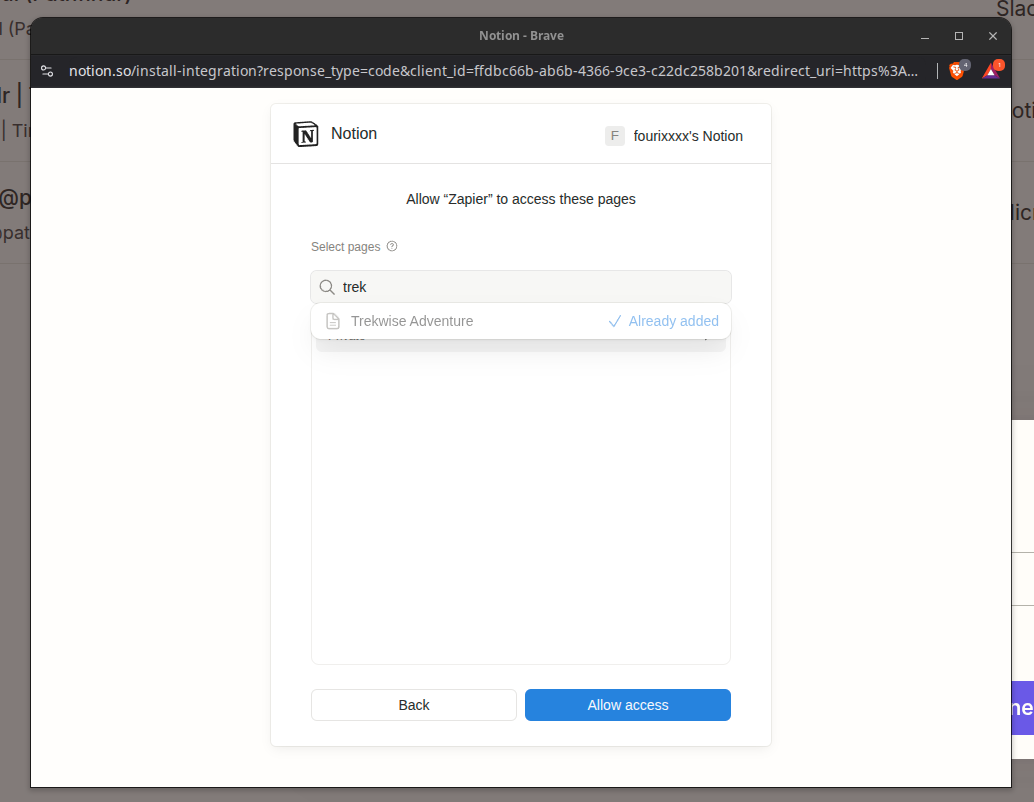1034x802 pixels.
Task: Click the notification badge on the Brave Rewards icon
Action: click(1001, 62)
